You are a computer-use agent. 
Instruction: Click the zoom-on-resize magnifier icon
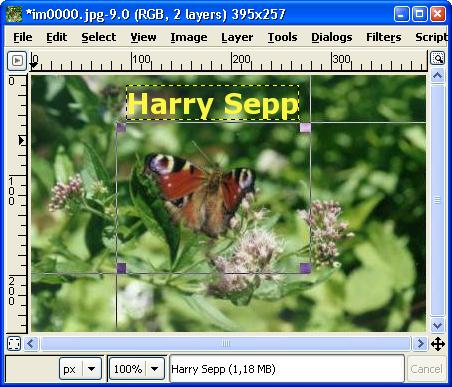(x=437, y=58)
